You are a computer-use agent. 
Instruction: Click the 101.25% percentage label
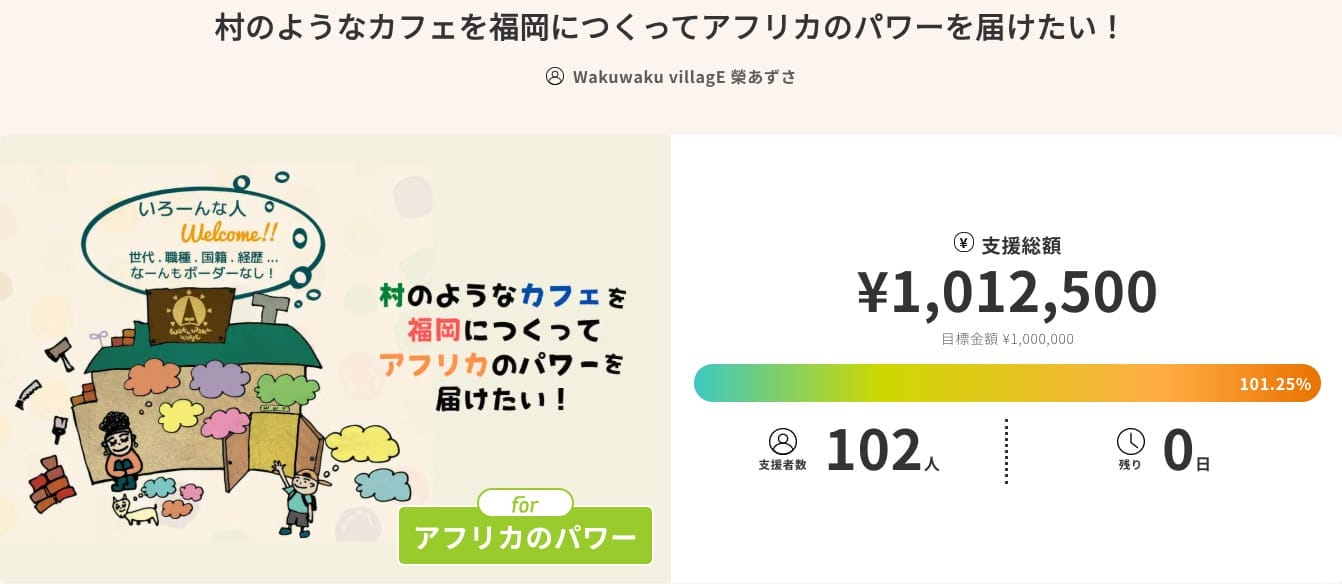1274,384
